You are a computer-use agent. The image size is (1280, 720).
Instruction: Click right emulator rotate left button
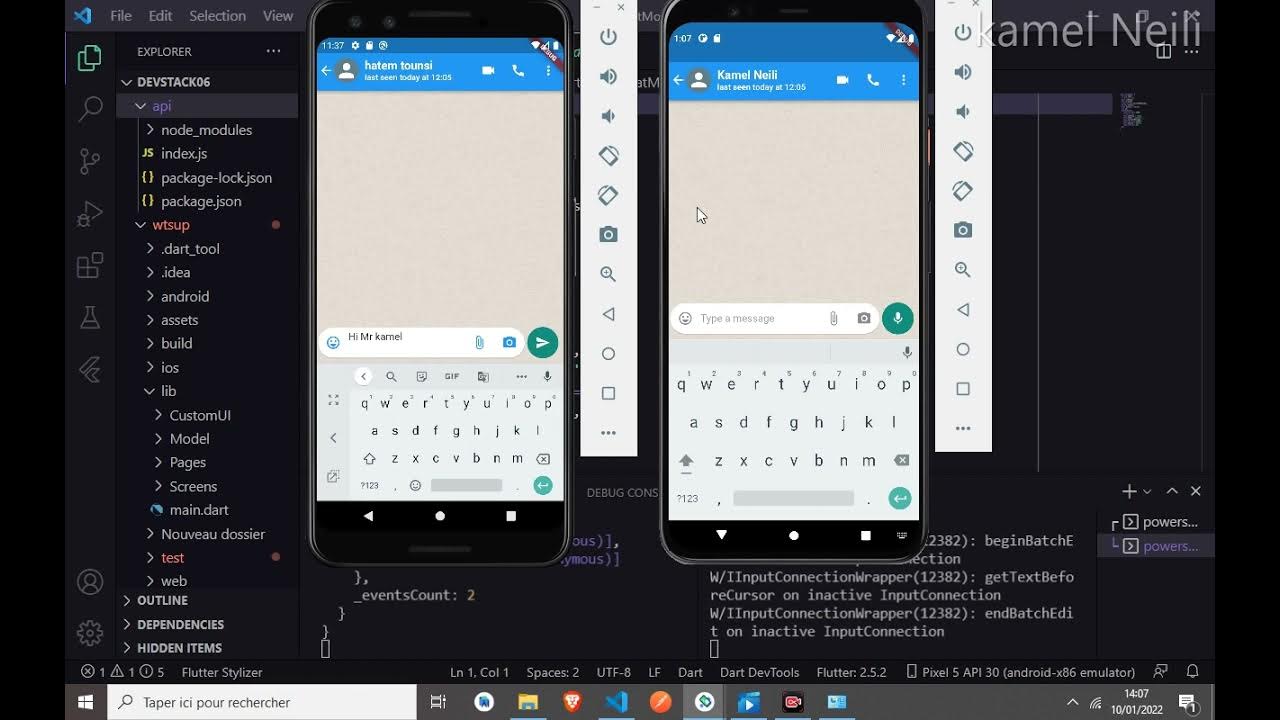pyautogui.click(x=963, y=151)
